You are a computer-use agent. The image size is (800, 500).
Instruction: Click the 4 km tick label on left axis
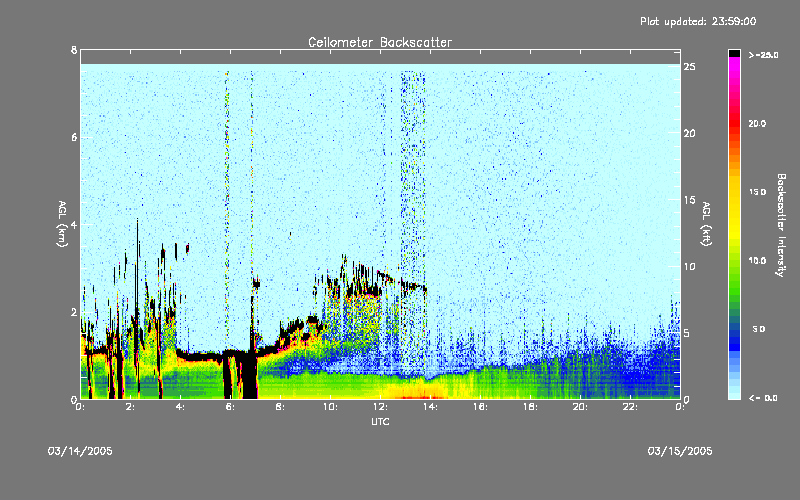(x=74, y=224)
